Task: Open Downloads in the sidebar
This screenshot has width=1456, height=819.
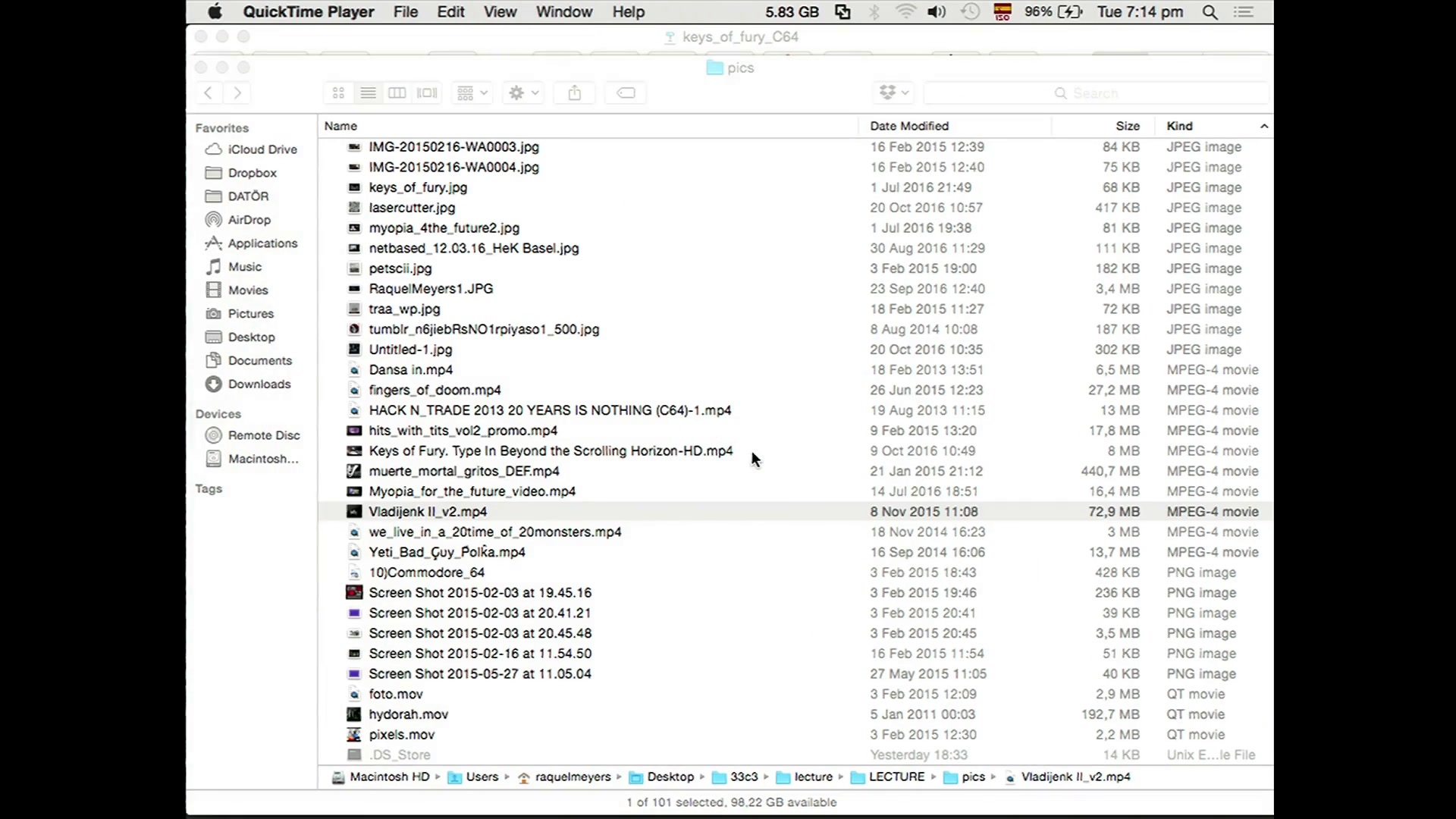Action: (x=248, y=384)
